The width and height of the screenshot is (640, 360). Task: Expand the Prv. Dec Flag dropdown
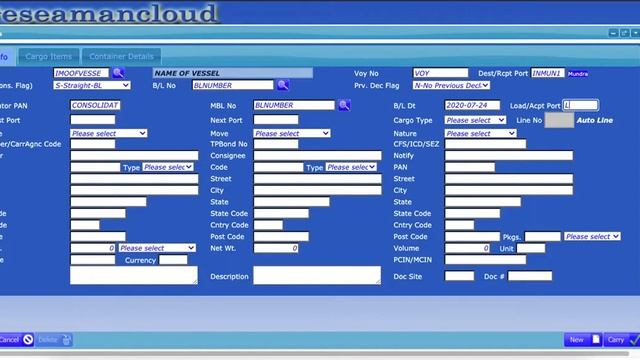pyautogui.click(x=451, y=85)
